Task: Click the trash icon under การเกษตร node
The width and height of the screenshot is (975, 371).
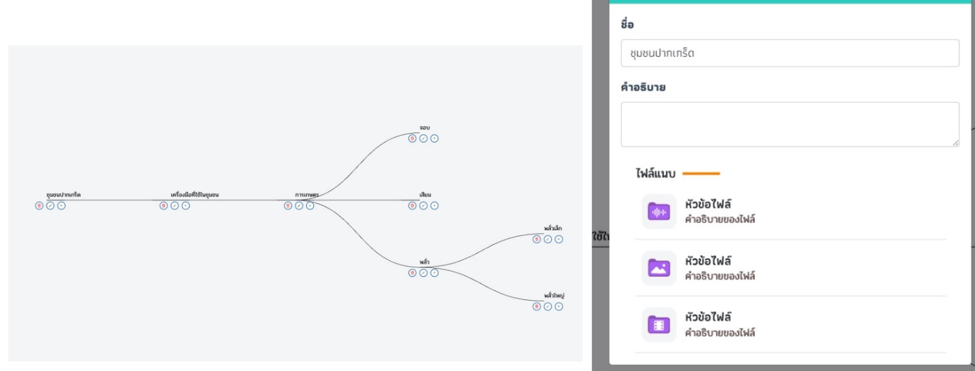Action: point(288,206)
